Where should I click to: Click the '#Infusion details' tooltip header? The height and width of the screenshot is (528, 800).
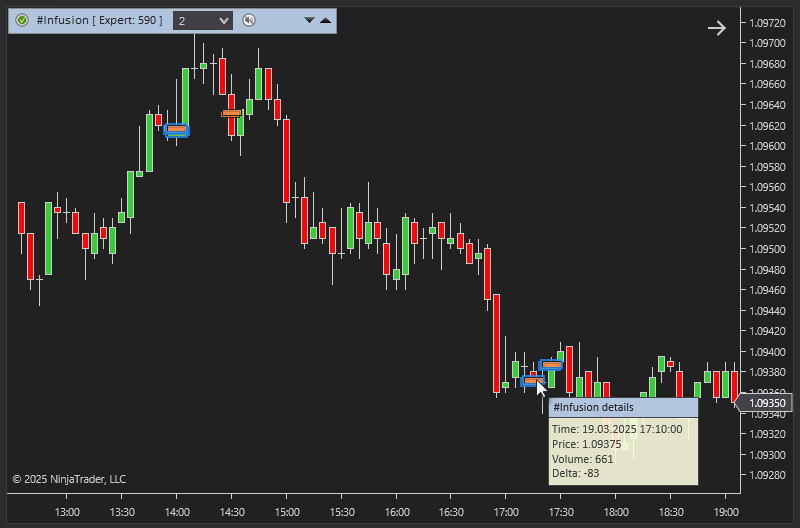coord(622,408)
